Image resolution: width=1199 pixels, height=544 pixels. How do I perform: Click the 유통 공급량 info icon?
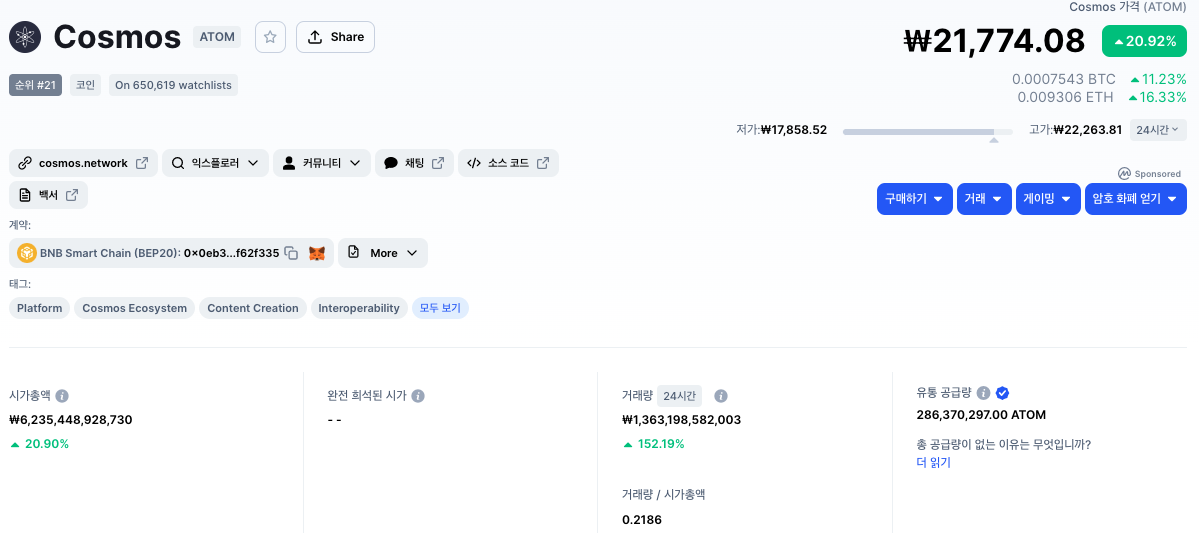[983, 393]
